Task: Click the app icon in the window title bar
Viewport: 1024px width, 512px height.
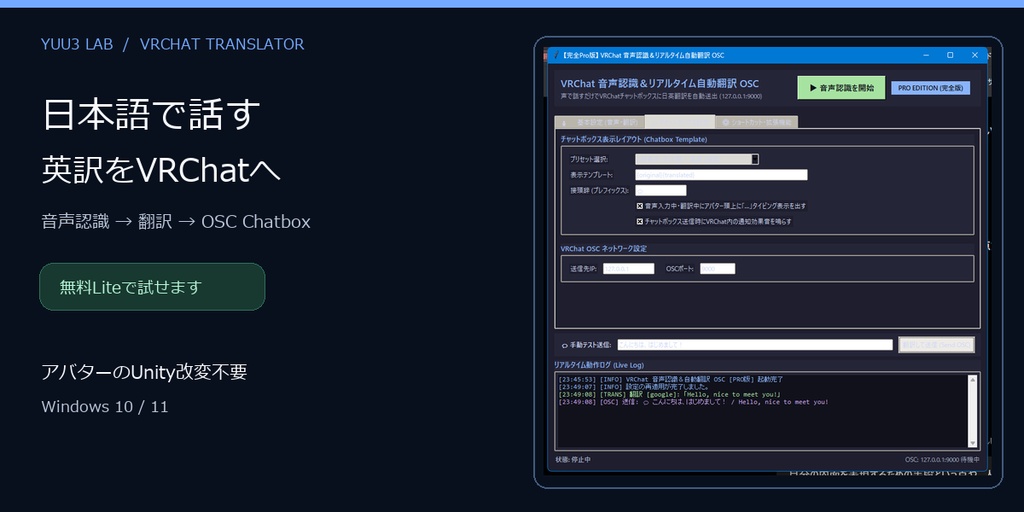Action: 554,56
